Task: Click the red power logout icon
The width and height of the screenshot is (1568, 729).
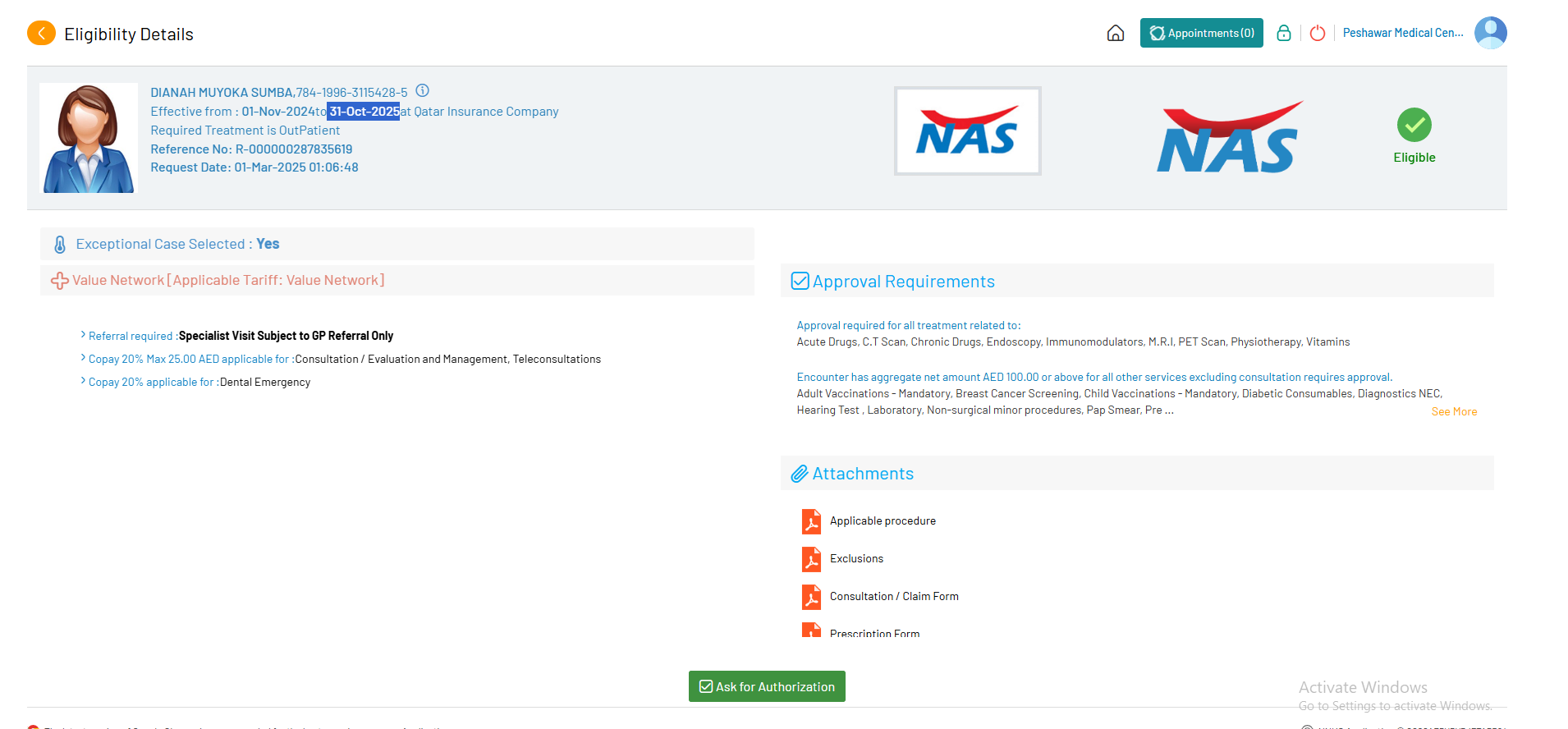Action: tap(1318, 33)
